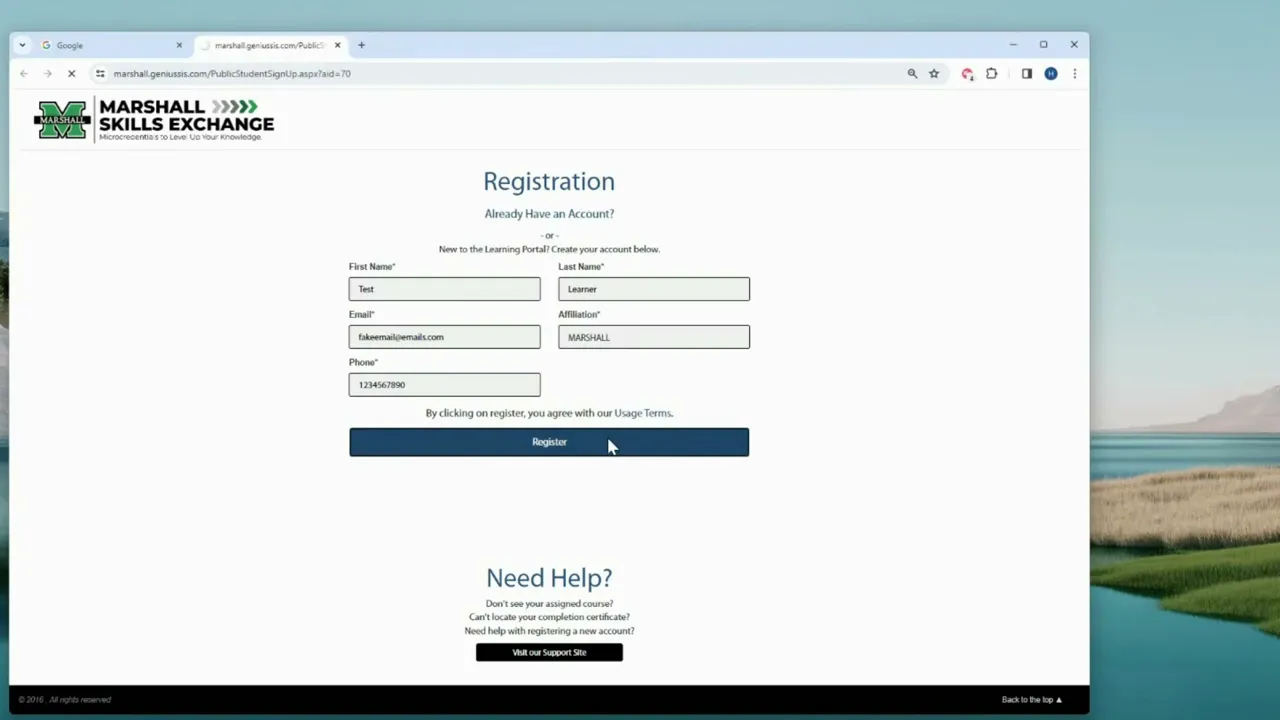The width and height of the screenshot is (1280, 720).
Task: Open the Chrome profile avatar
Action: (x=1051, y=74)
